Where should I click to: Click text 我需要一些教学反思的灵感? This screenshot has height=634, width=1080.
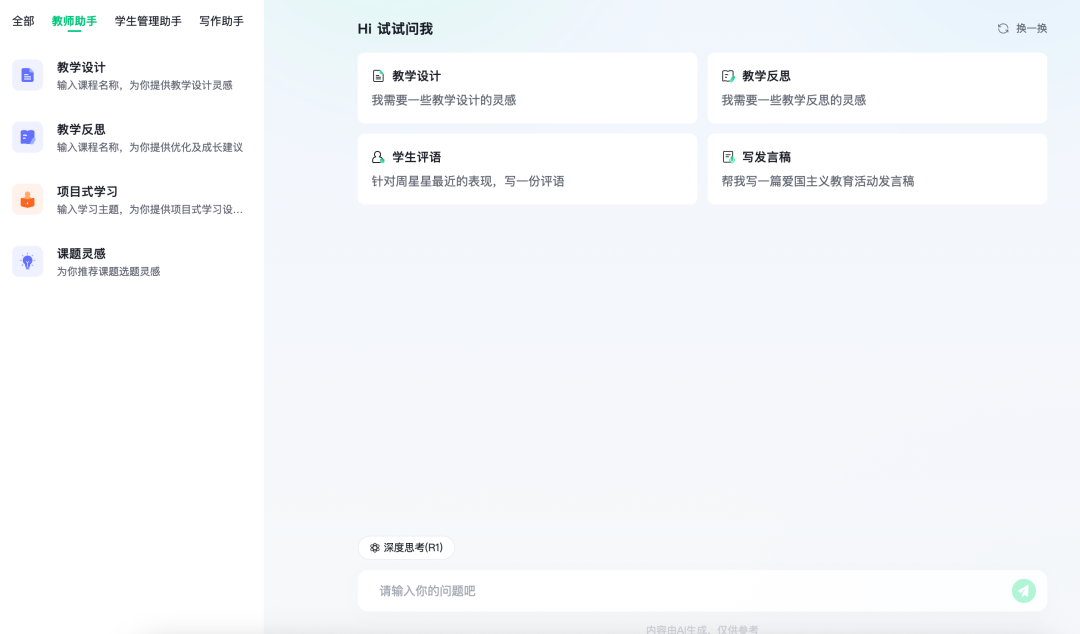coord(793,100)
